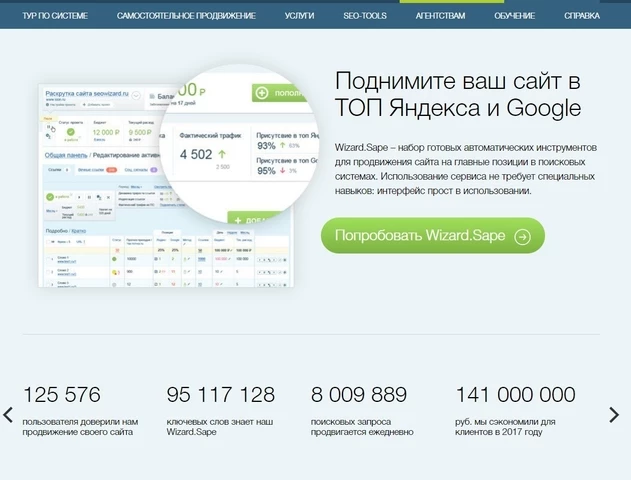Click the пользователя доверили нам caption
This screenshot has width=631, height=480.
[80, 427]
